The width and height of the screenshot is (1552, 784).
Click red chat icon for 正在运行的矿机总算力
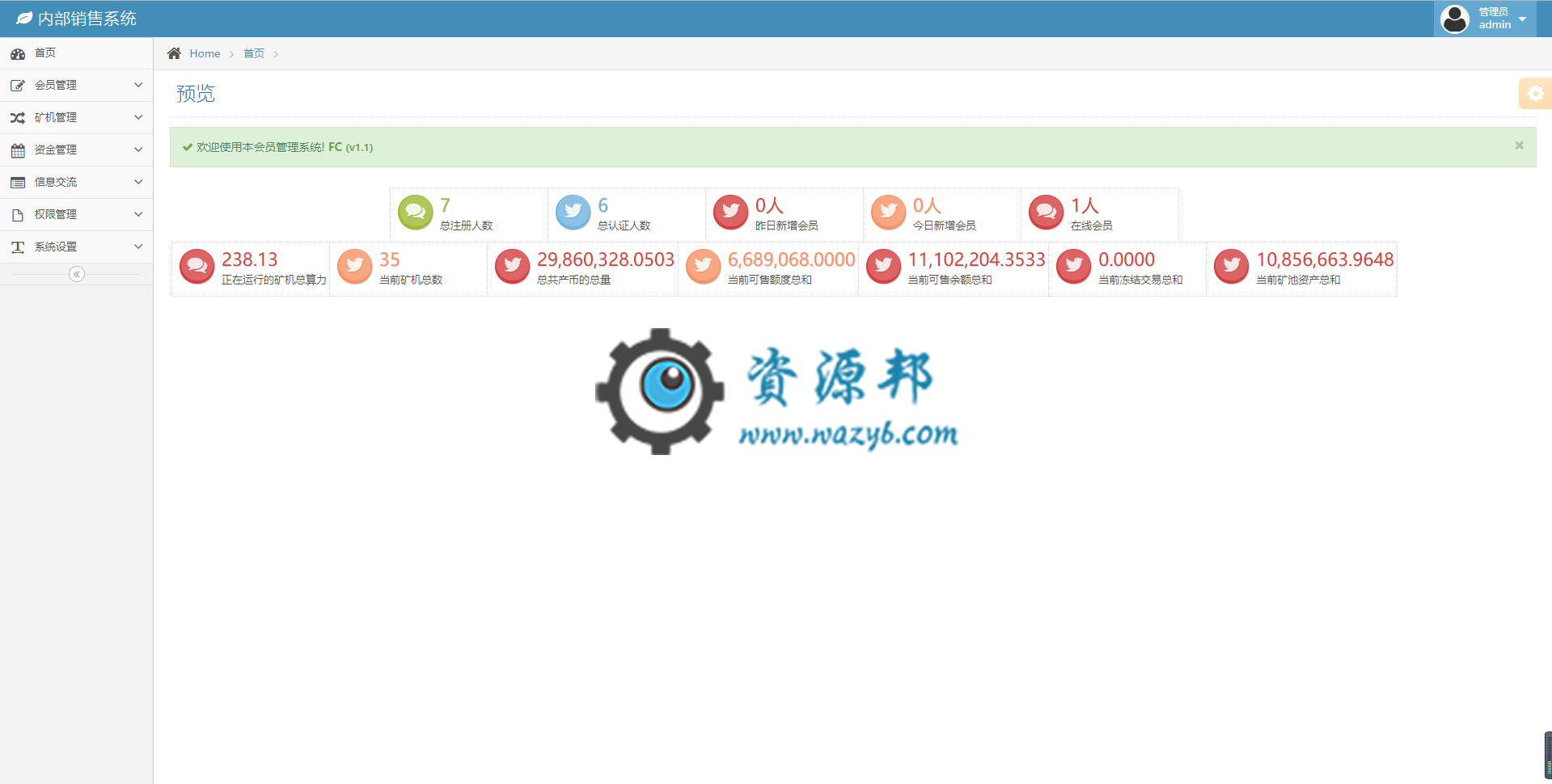(197, 267)
